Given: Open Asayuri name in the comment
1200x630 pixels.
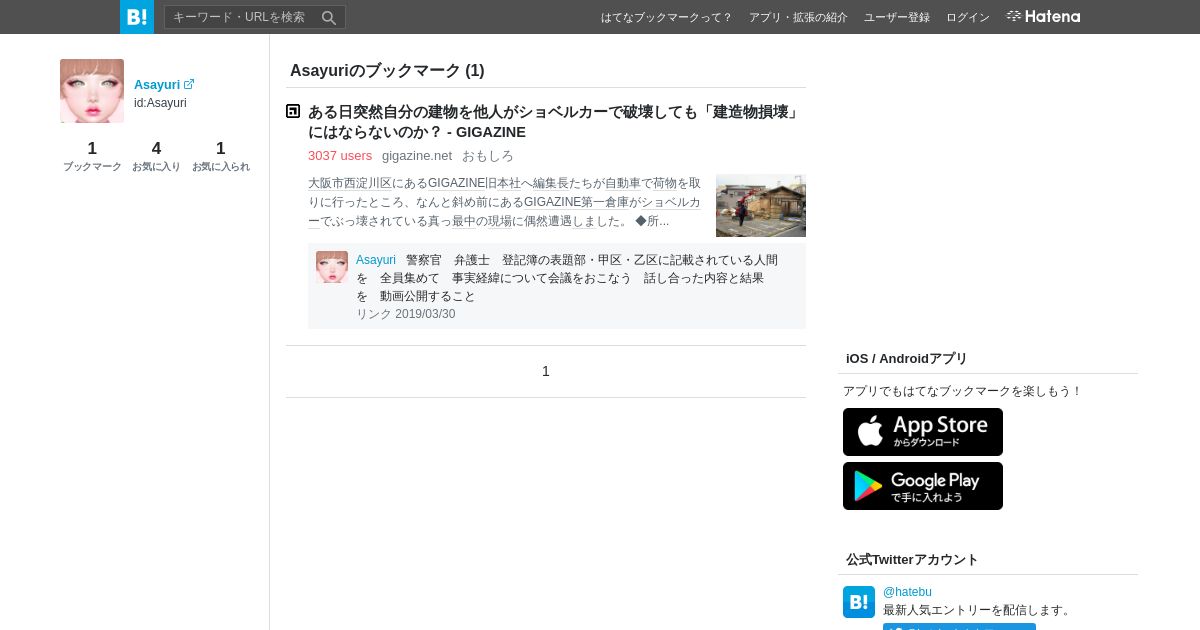Looking at the screenshot, I should pyautogui.click(x=376, y=260).
